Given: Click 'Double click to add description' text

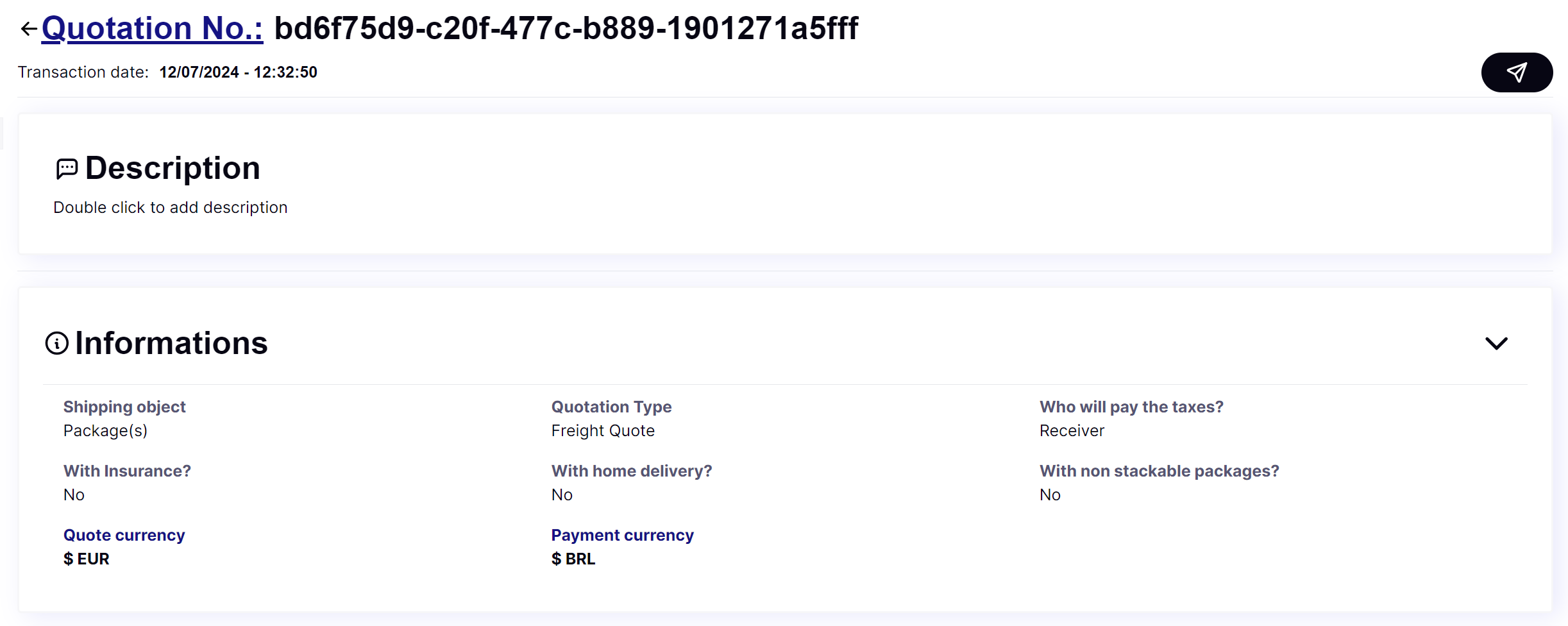Looking at the screenshot, I should tap(171, 207).
